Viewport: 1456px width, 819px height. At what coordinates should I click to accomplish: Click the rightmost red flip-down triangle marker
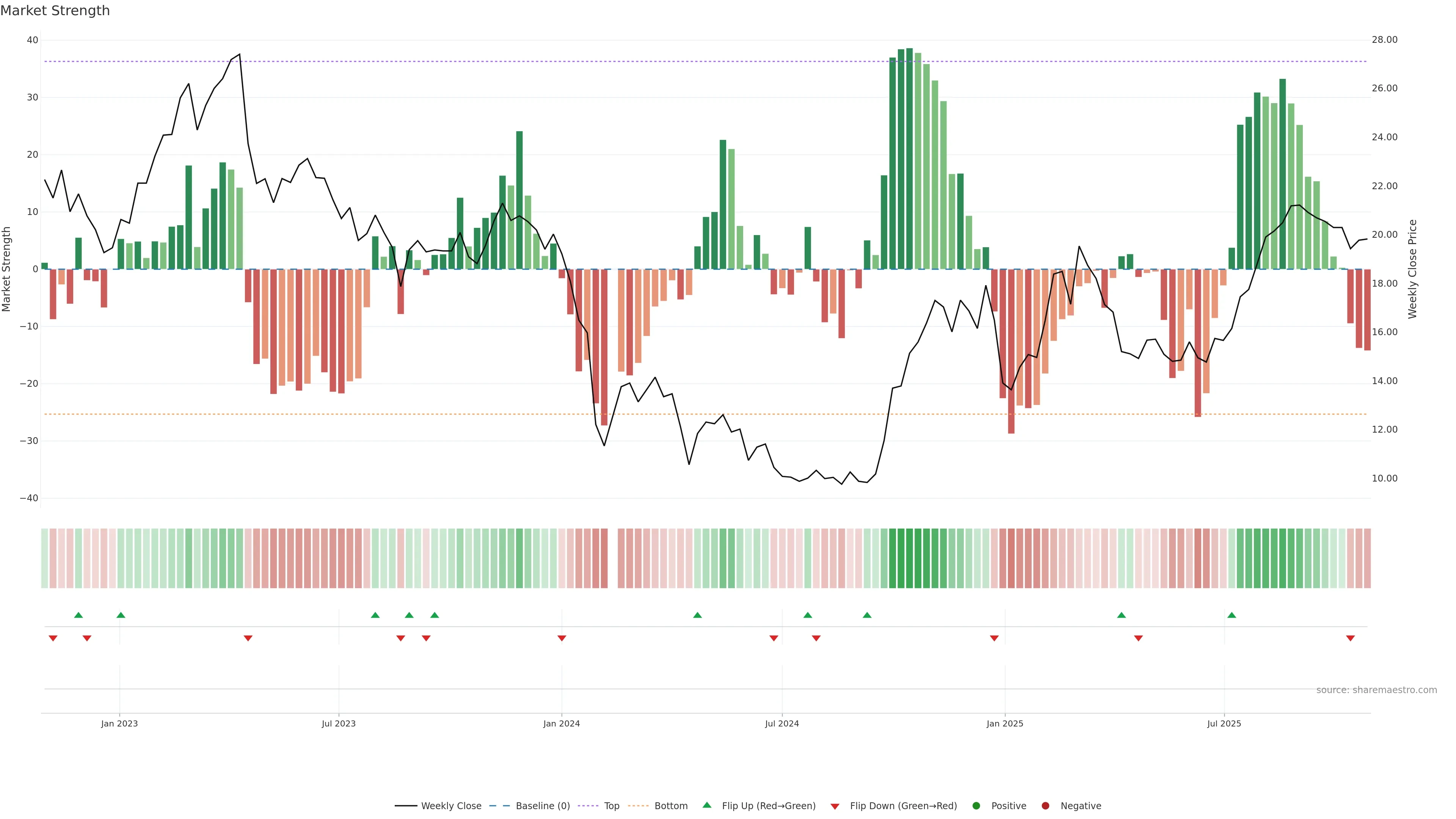tap(1350, 638)
